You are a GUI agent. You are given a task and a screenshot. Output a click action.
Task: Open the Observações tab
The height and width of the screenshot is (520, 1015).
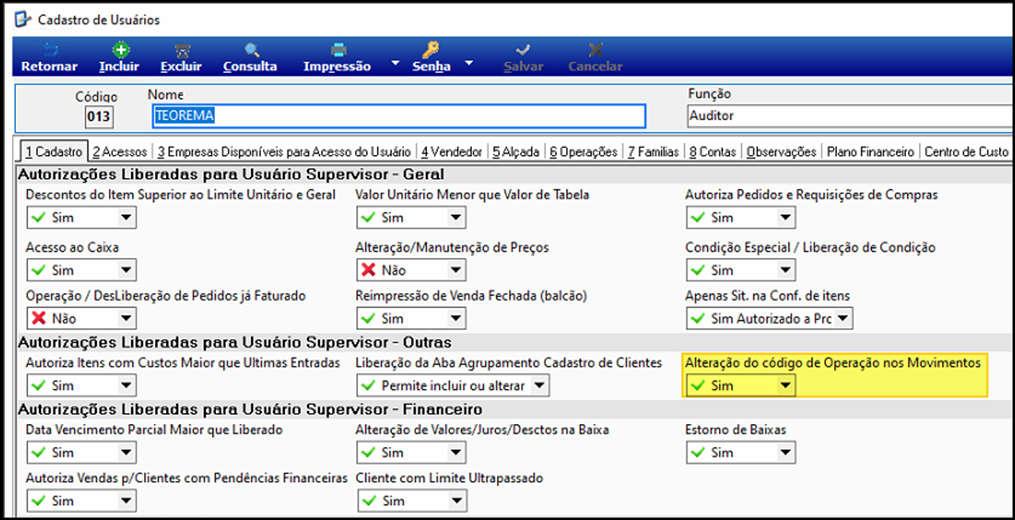coord(781,152)
